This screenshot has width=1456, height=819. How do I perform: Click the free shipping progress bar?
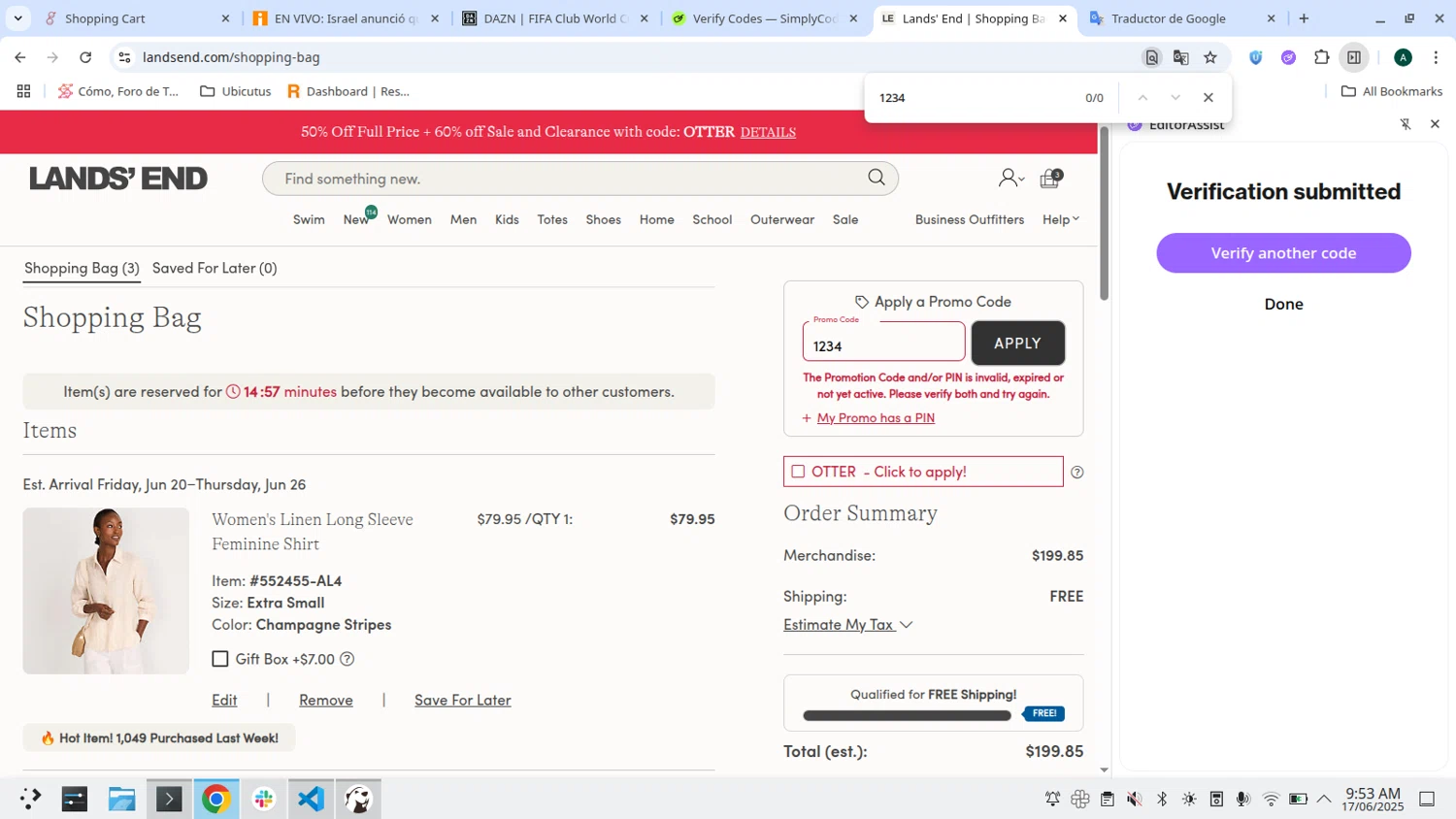pos(907,715)
